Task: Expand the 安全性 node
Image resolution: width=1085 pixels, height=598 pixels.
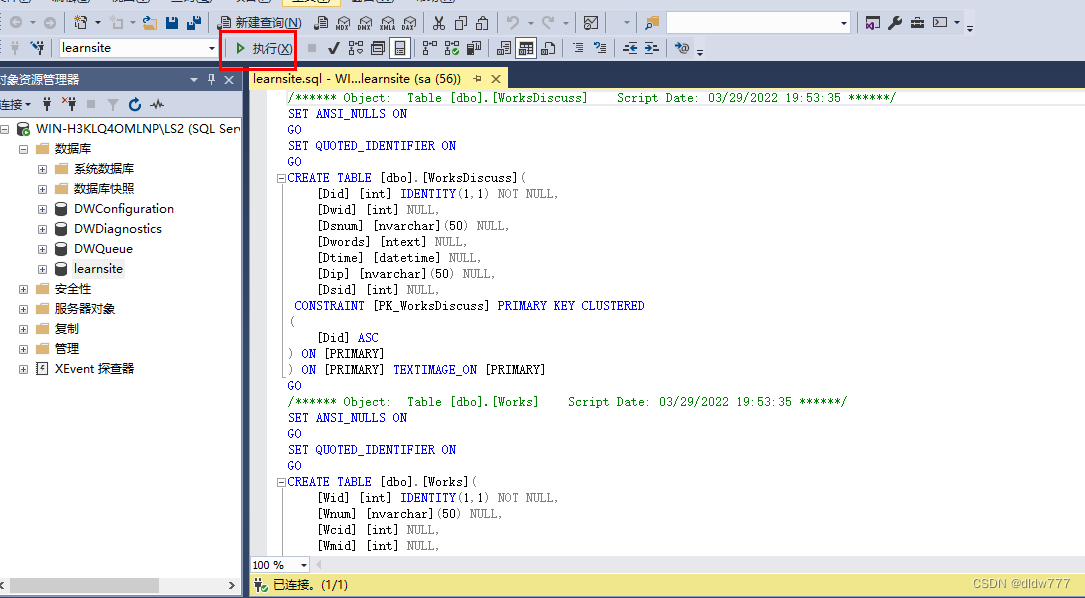Action: (x=22, y=288)
